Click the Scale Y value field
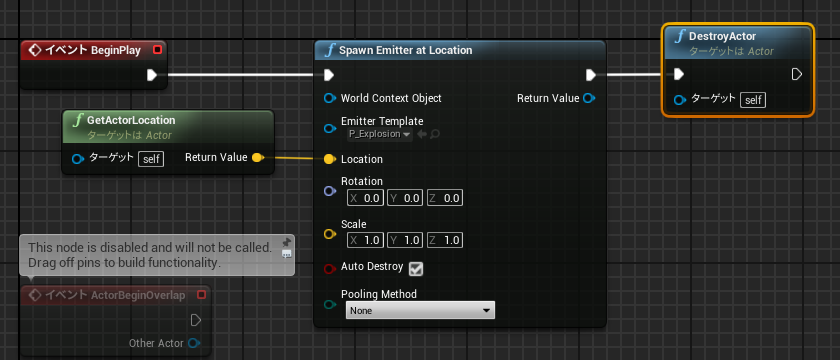The width and height of the screenshot is (840, 360). 404,240
